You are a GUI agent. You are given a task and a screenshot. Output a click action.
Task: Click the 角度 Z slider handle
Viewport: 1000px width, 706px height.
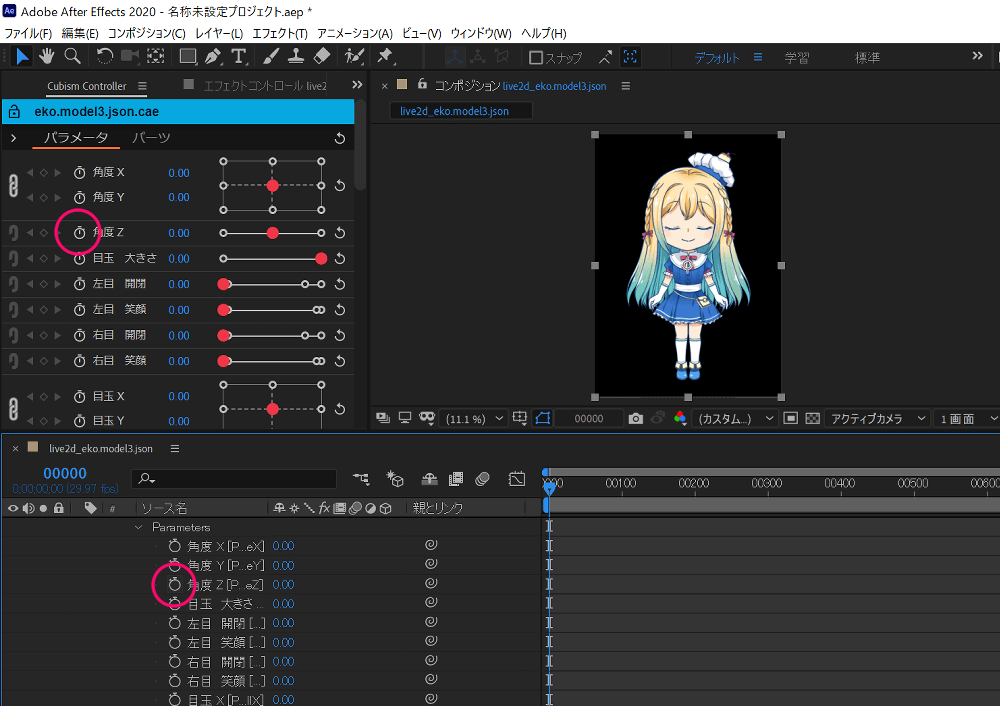pos(272,233)
